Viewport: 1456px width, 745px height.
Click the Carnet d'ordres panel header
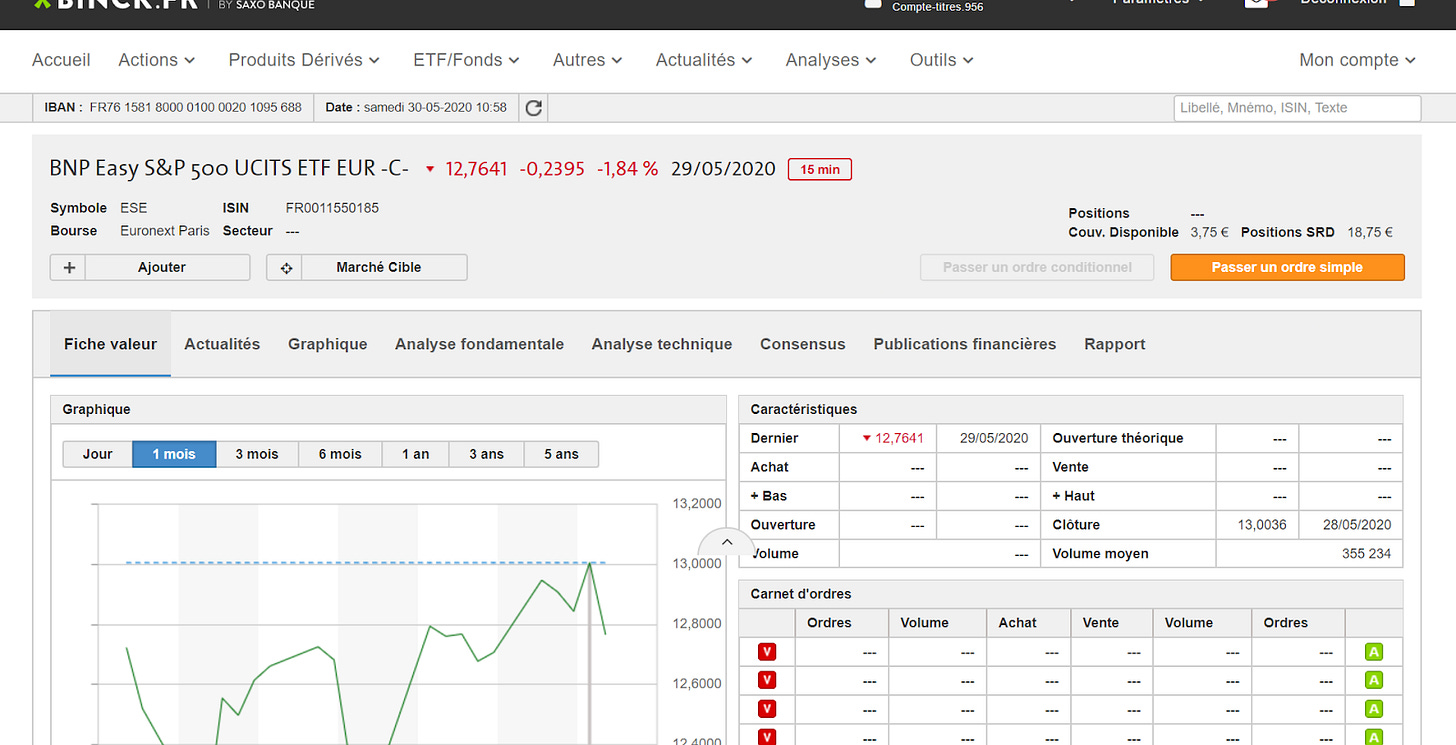tap(1071, 594)
